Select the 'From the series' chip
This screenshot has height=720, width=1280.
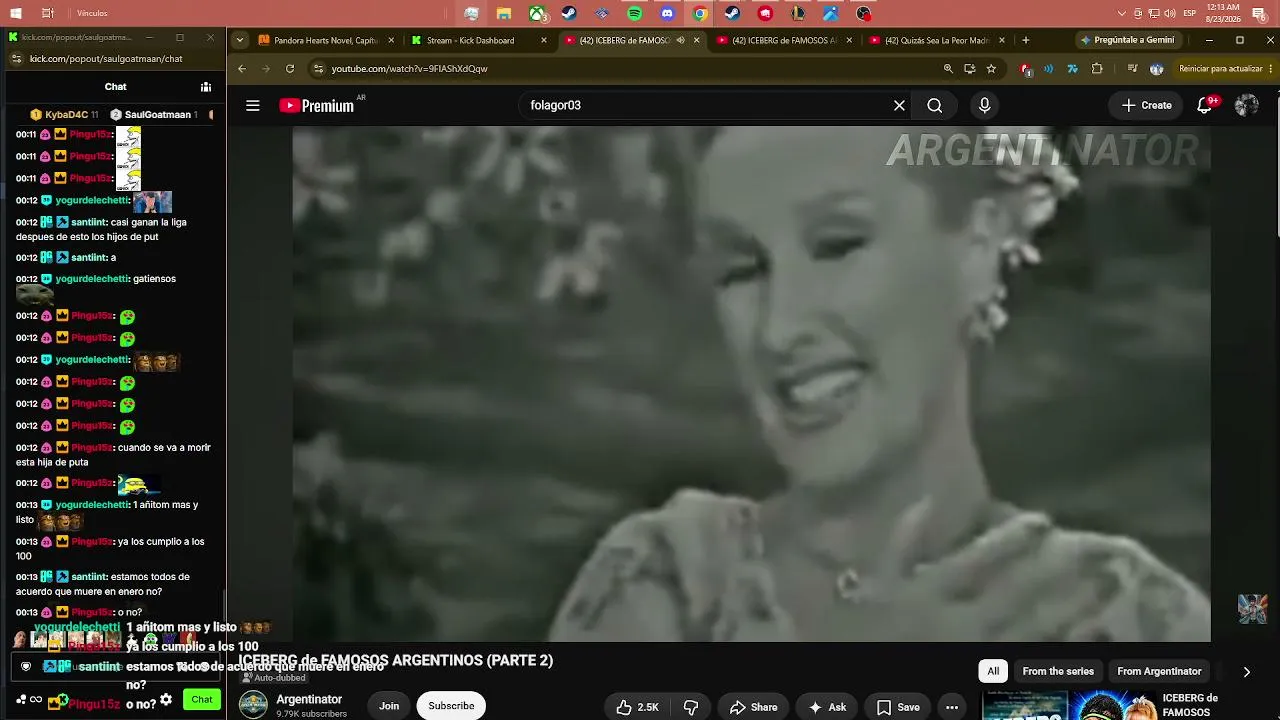click(x=1058, y=671)
